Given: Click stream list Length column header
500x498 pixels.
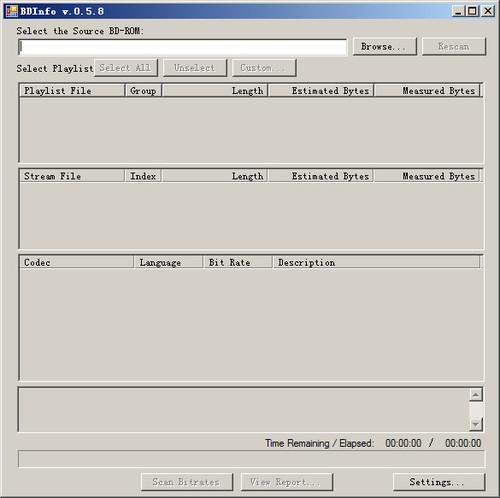Looking at the screenshot, I should click(x=214, y=176).
